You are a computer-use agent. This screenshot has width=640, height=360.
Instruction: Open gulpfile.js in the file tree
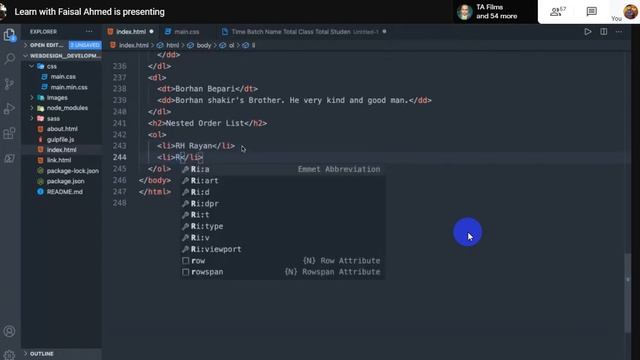pyautogui.click(x=60, y=139)
